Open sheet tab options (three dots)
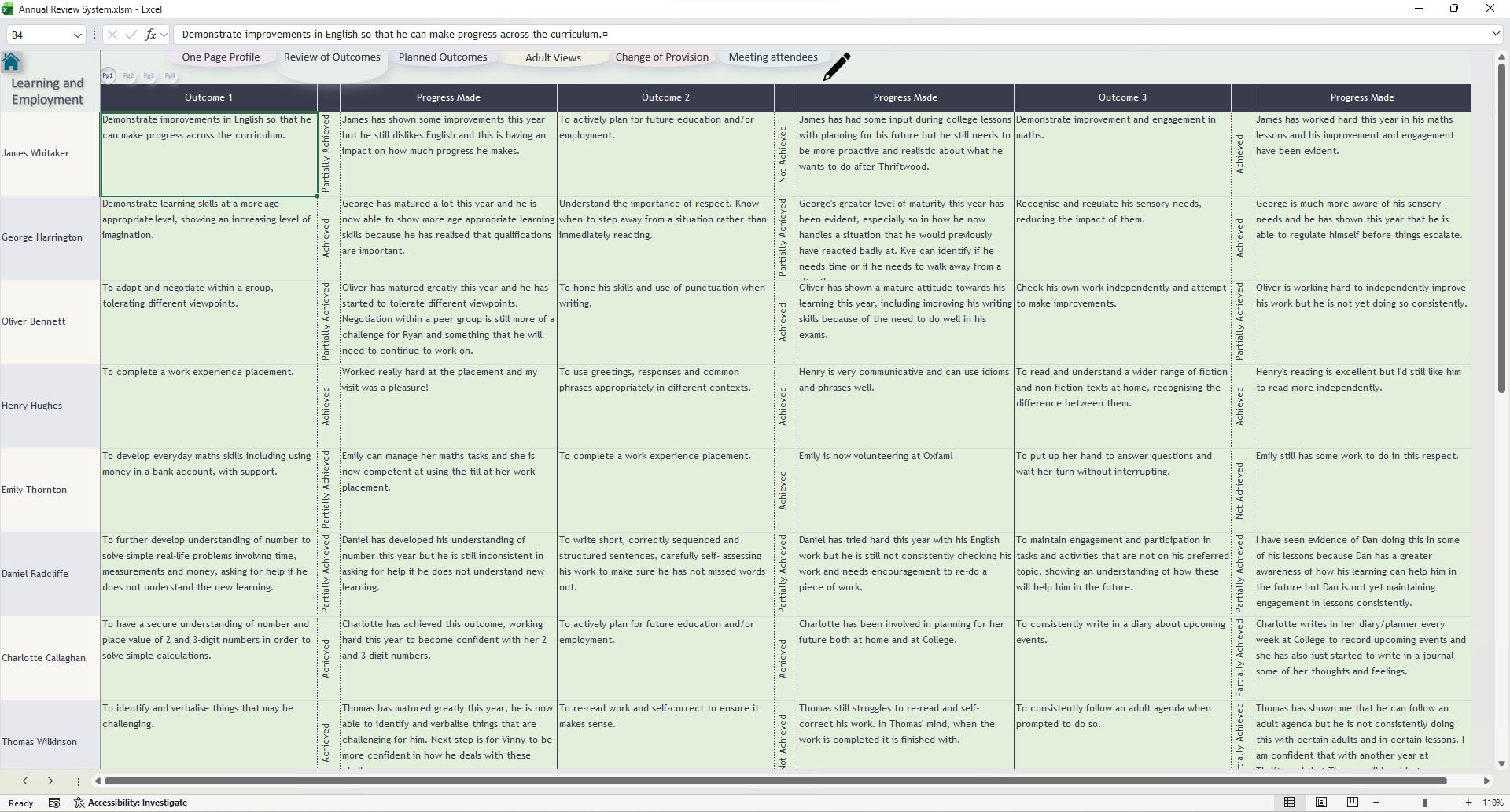1510x812 pixels. click(x=79, y=781)
